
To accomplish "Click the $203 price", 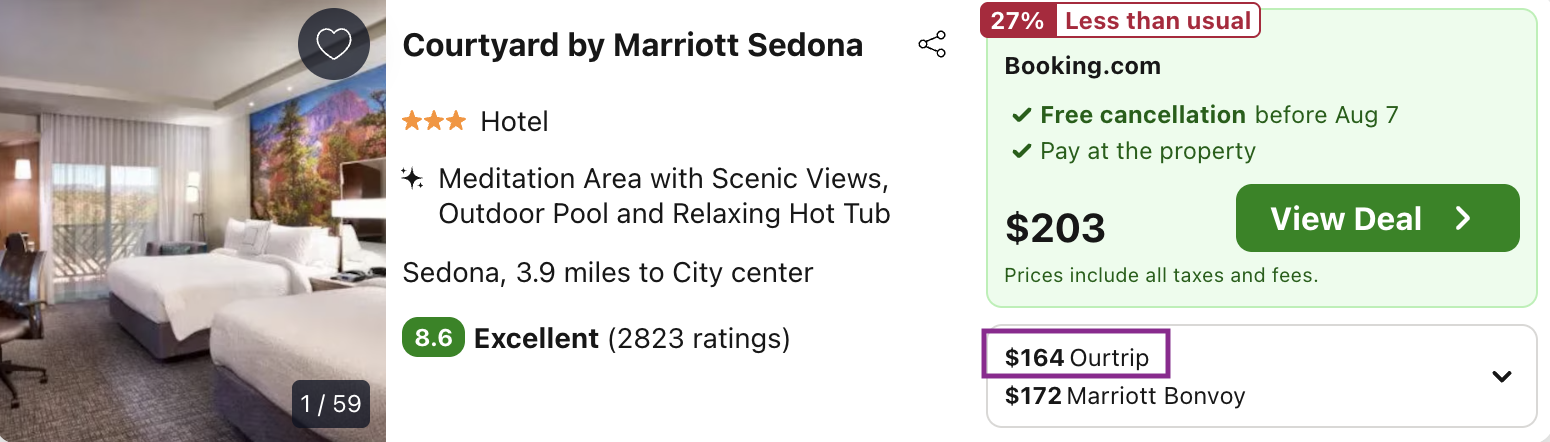I will click(x=1055, y=229).
